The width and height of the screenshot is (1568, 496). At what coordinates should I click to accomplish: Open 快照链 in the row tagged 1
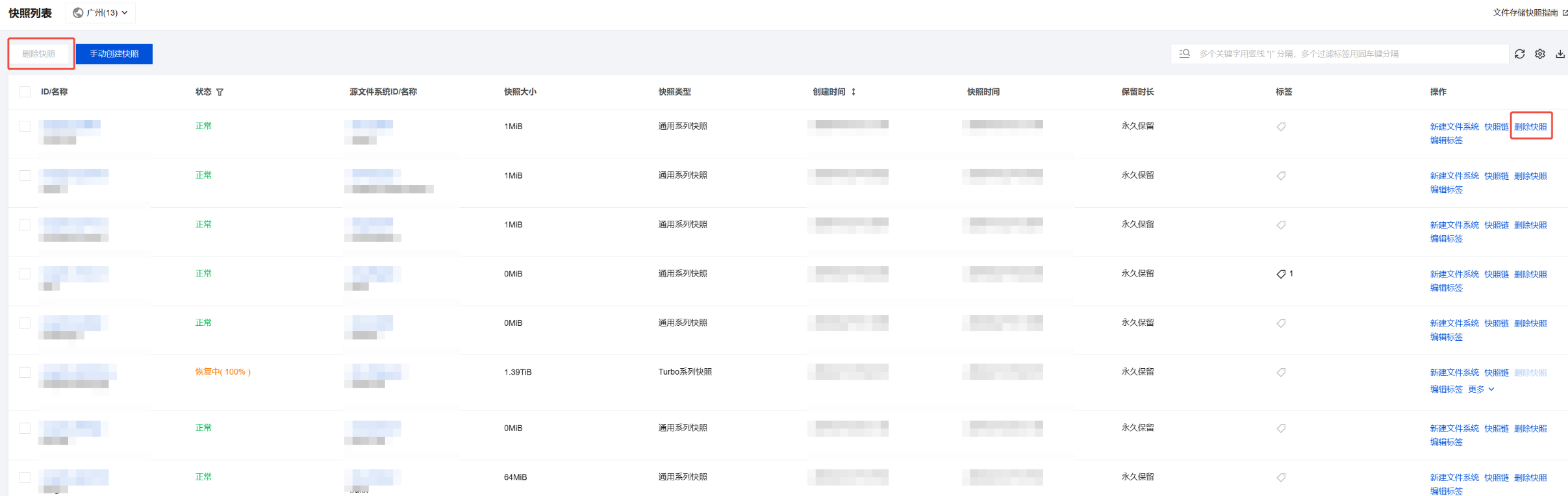[x=1497, y=275]
